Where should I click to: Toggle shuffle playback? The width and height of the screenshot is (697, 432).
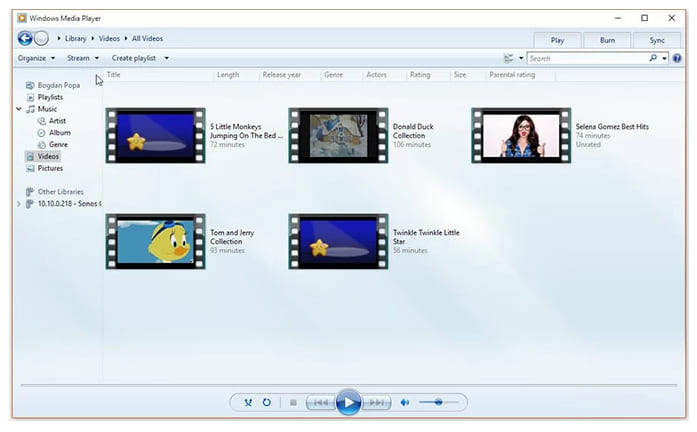248,403
